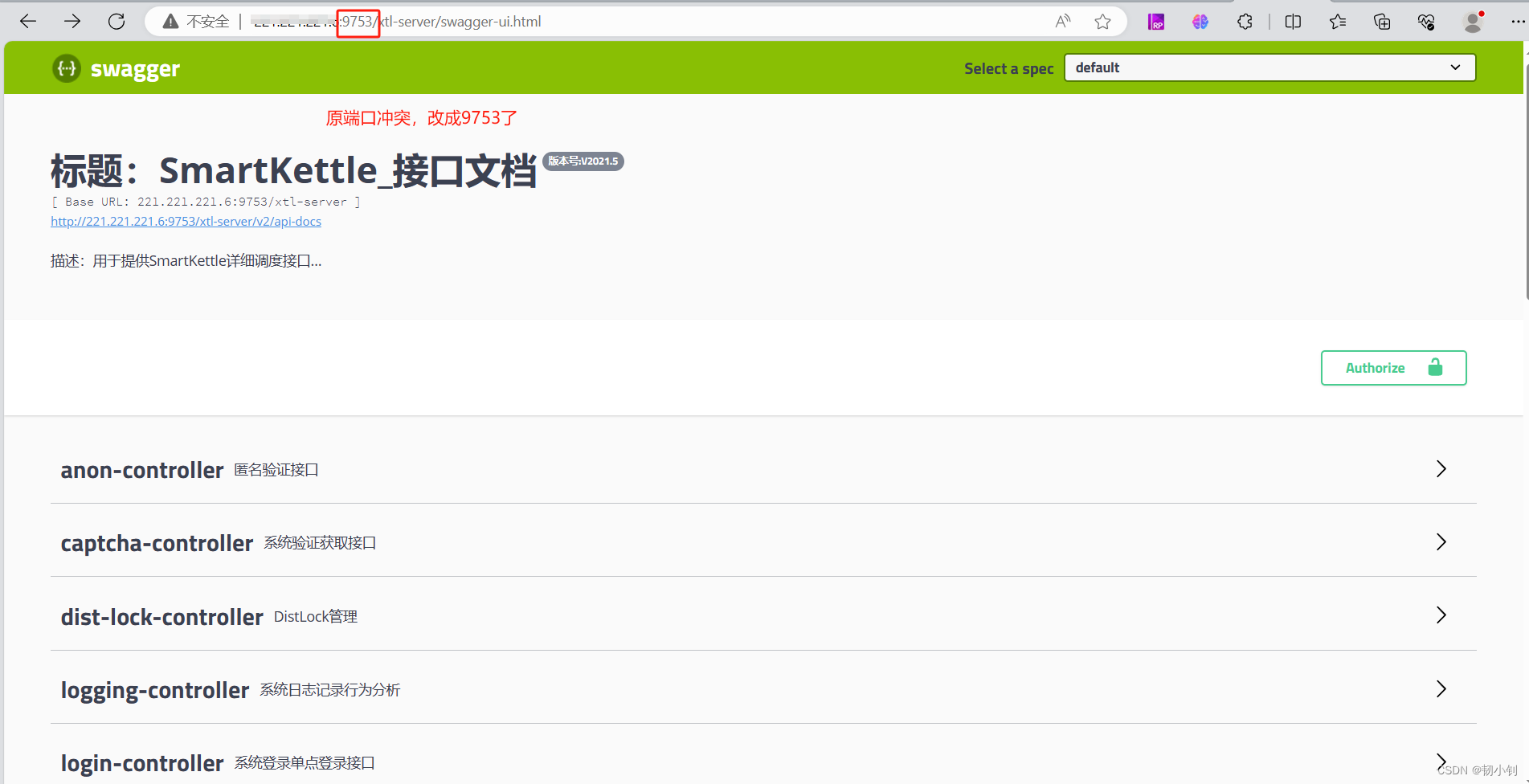Viewport: 1529px width, 784px height.
Task: Click the swagger brand text
Action: pyautogui.click(x=135, y=69)
